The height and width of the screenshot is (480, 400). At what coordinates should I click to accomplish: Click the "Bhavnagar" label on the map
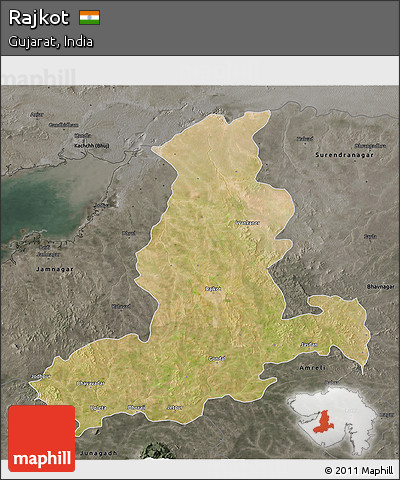(x=381, y=287)
